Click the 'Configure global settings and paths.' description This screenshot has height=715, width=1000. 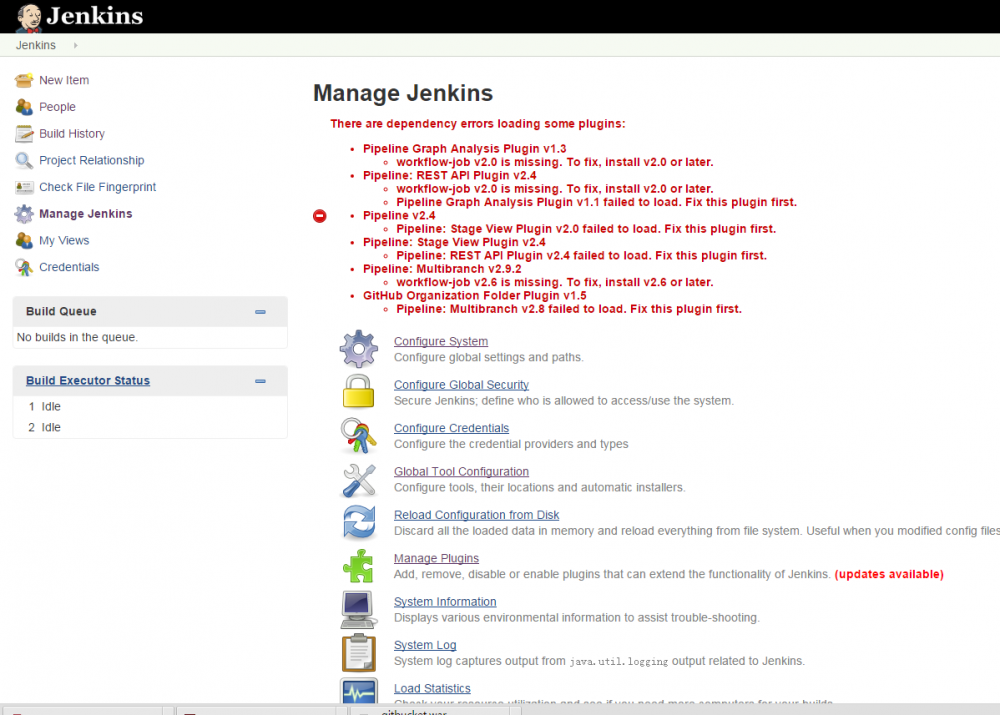point(489,358)
